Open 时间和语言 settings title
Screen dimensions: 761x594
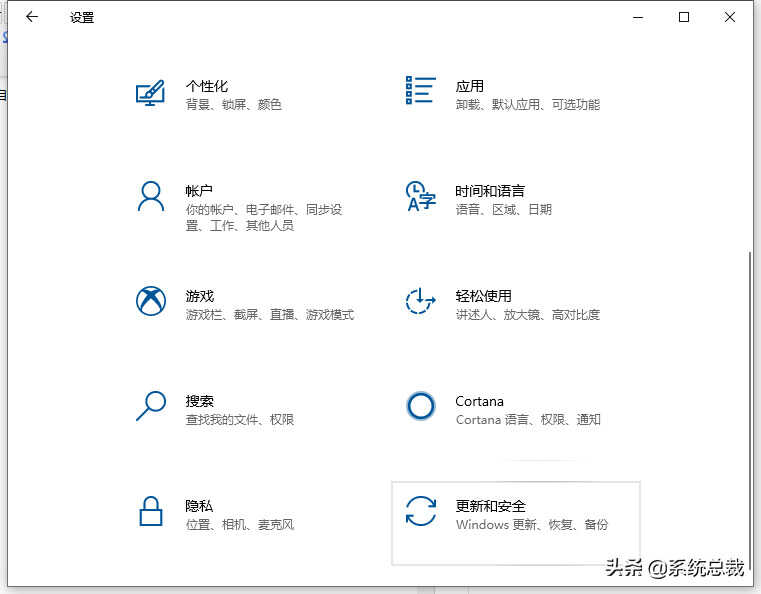tap(490, 191)
